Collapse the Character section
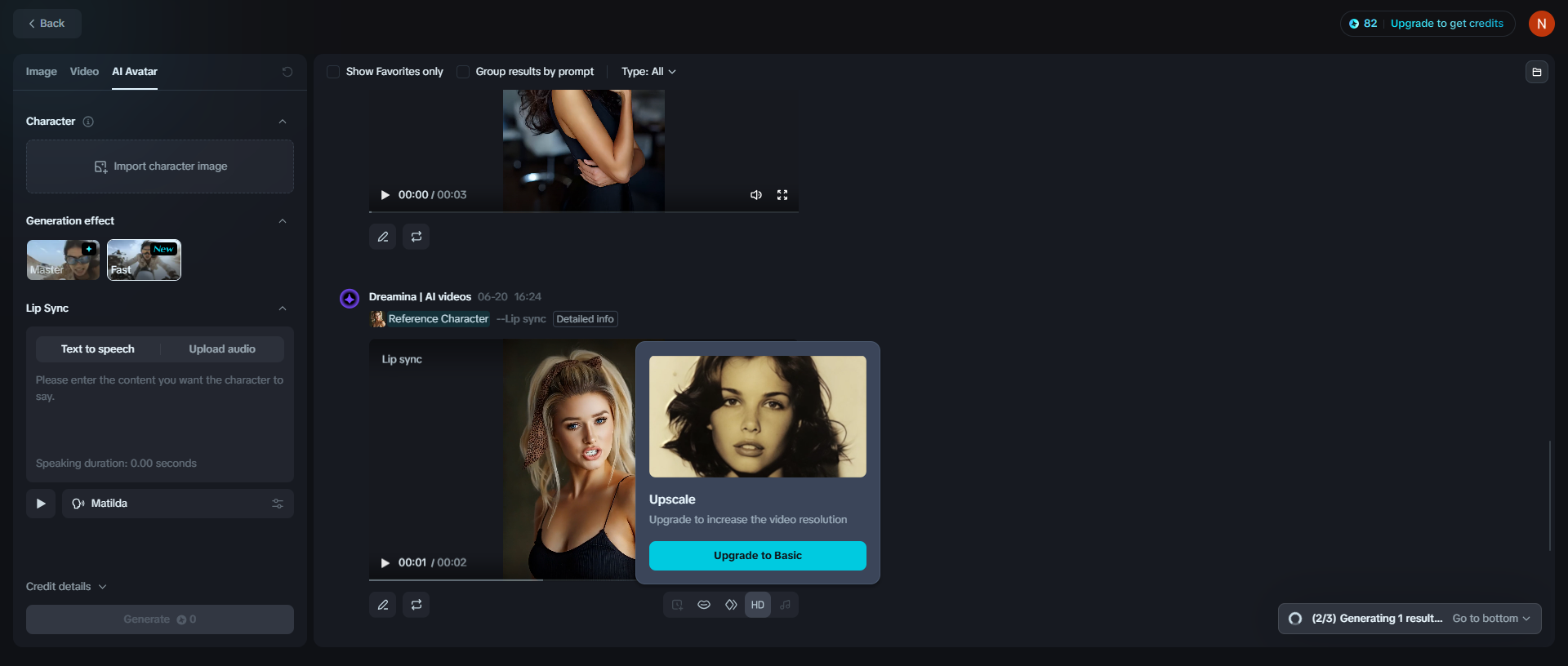The height and width of the screenshot is (666, 1568). coord(283,122)
